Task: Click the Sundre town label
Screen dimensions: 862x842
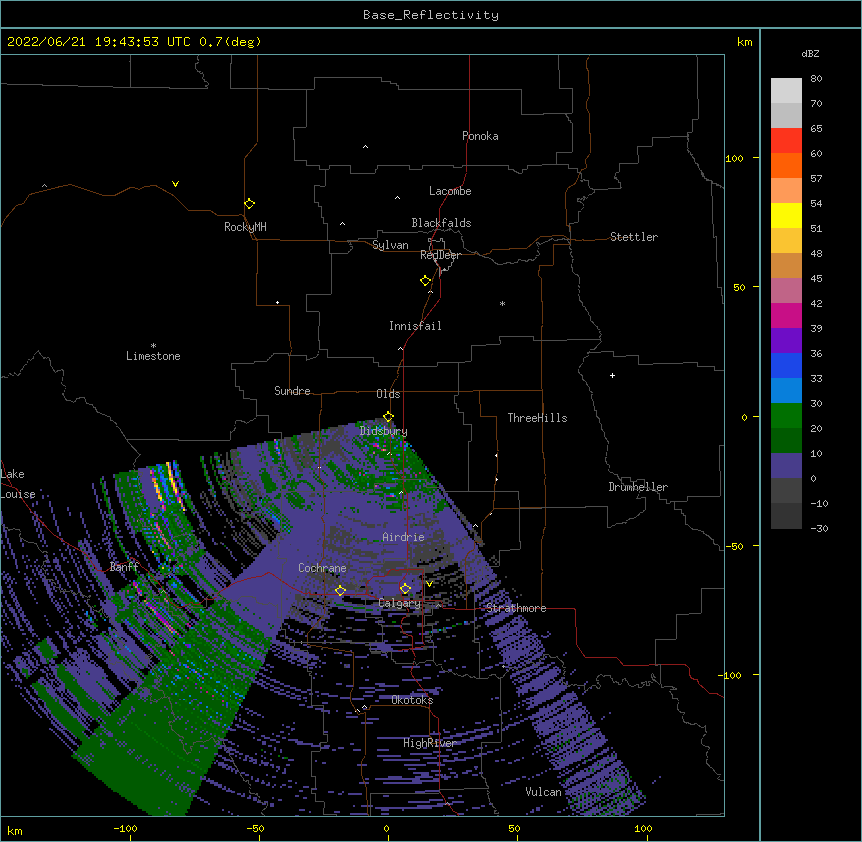Action: click(x=292, y=391)
